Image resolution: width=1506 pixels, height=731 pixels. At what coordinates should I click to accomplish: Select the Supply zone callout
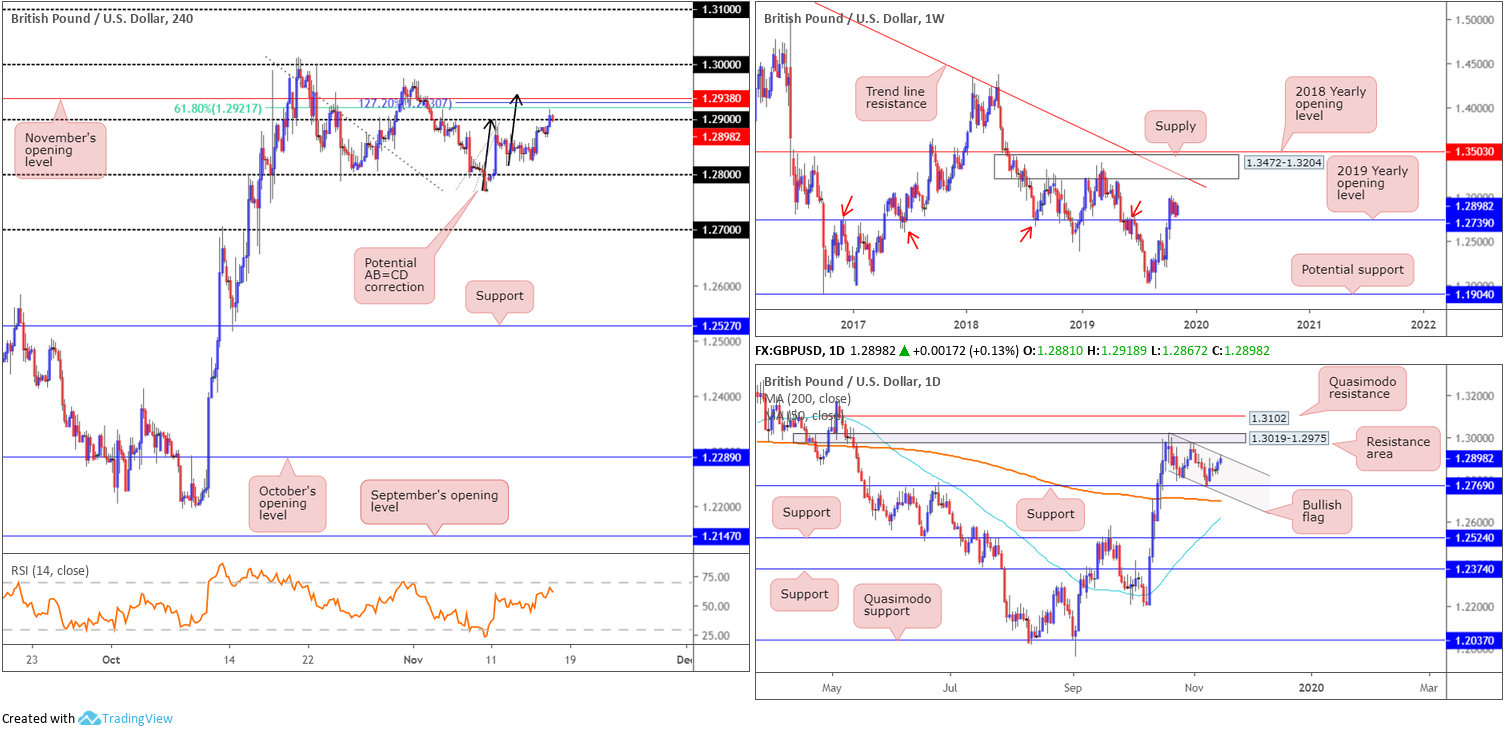[x=1173, y=127]
